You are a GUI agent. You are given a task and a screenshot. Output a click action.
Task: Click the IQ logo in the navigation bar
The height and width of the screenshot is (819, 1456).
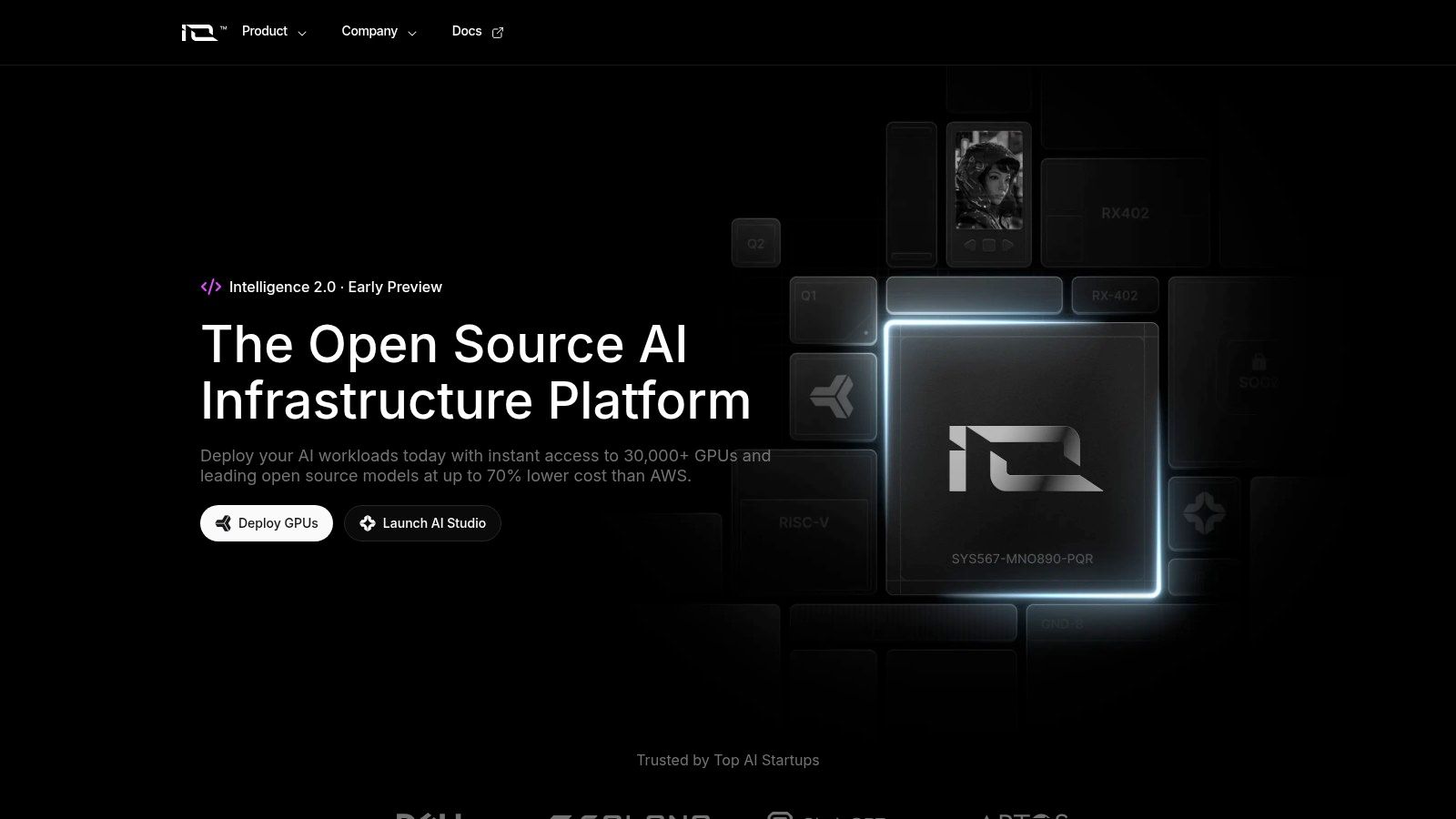coord(200,31)
